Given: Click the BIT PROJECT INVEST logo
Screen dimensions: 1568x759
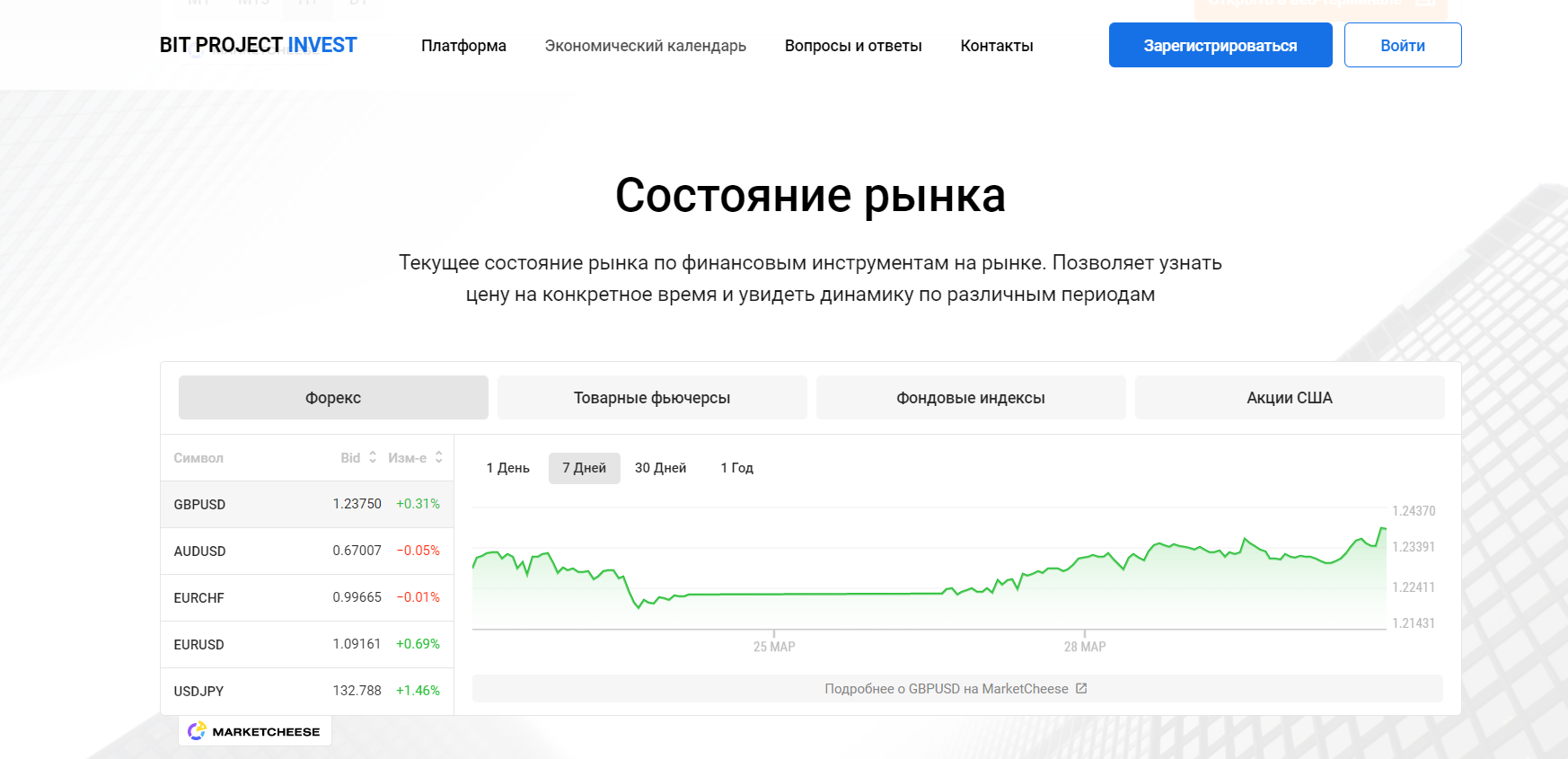Looking at the screenshot, I should [x=258, y=45].
